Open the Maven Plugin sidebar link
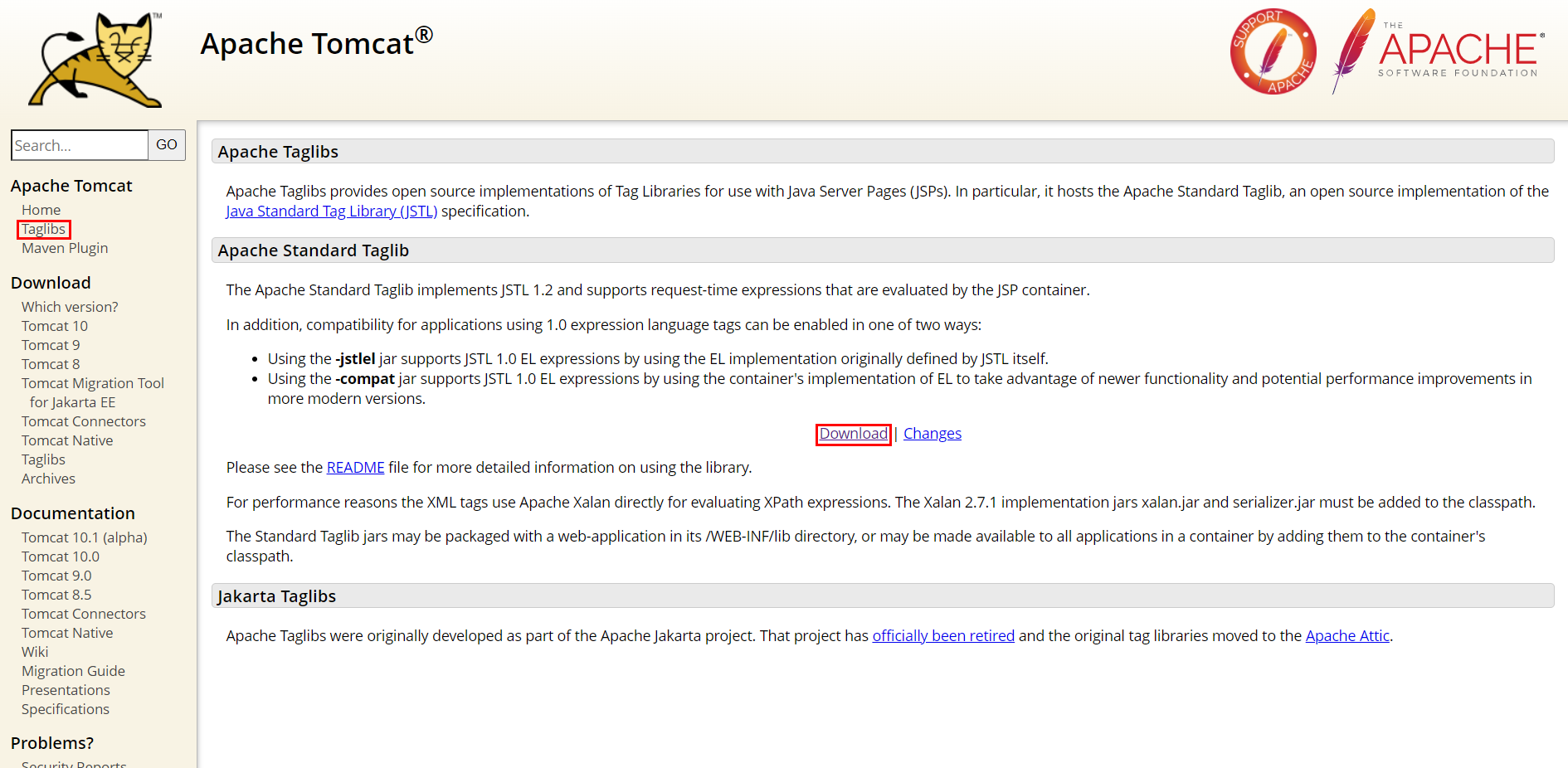The width and height of the screenshot is (1568, 768). (65, 248)
